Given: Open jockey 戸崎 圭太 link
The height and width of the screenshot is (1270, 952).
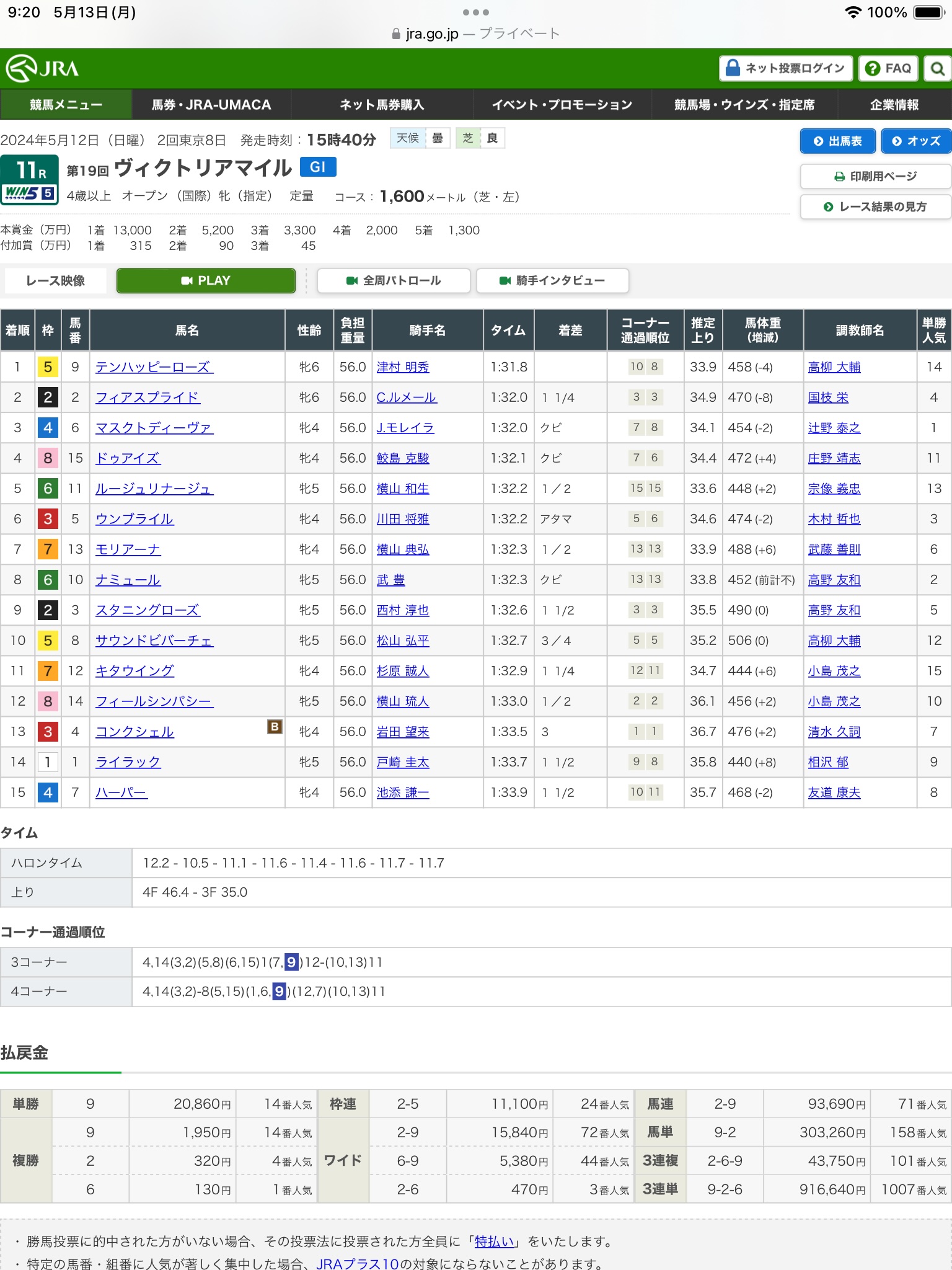Looking at the screenshot, I should (x=403, y=762).
